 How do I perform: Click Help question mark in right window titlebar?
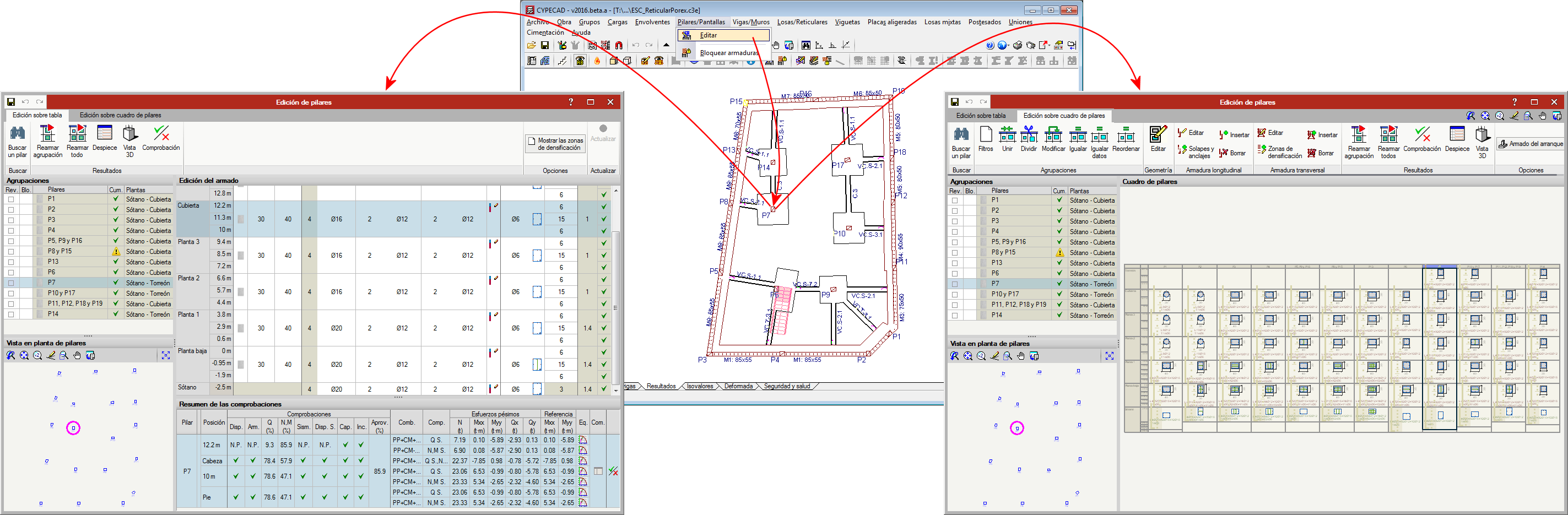coord(1514,102)
